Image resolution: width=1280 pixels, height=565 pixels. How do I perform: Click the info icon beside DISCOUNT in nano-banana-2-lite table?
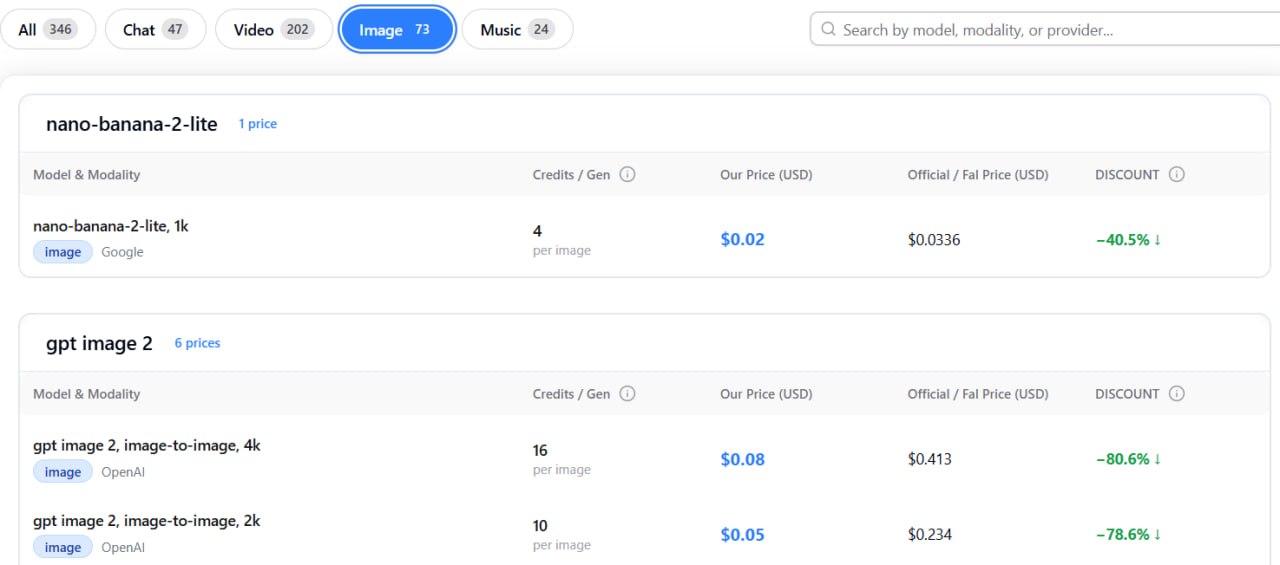(x=1176, y=174)
